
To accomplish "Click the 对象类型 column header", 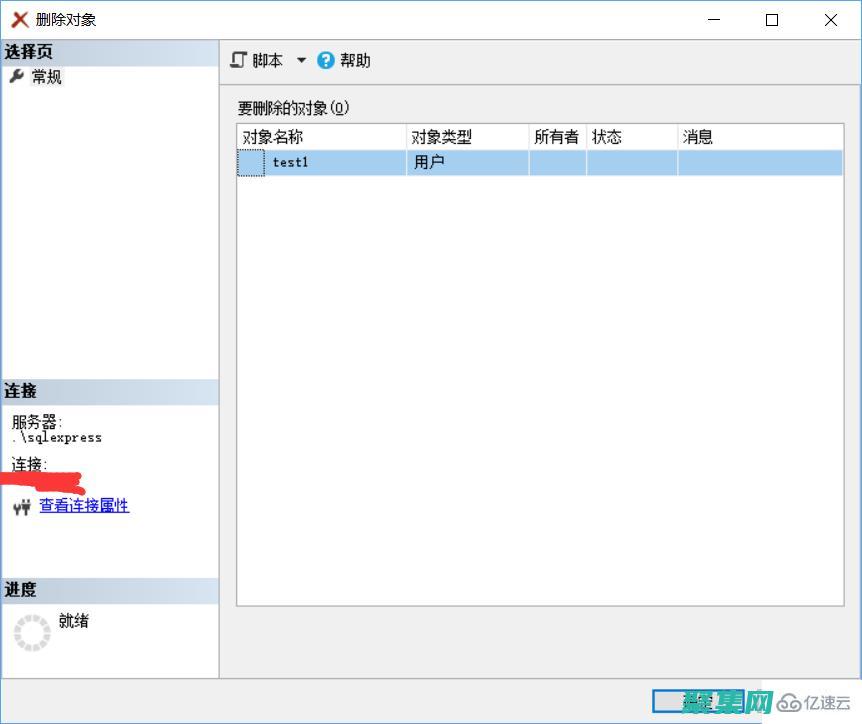I will click(x=467, y=137).
